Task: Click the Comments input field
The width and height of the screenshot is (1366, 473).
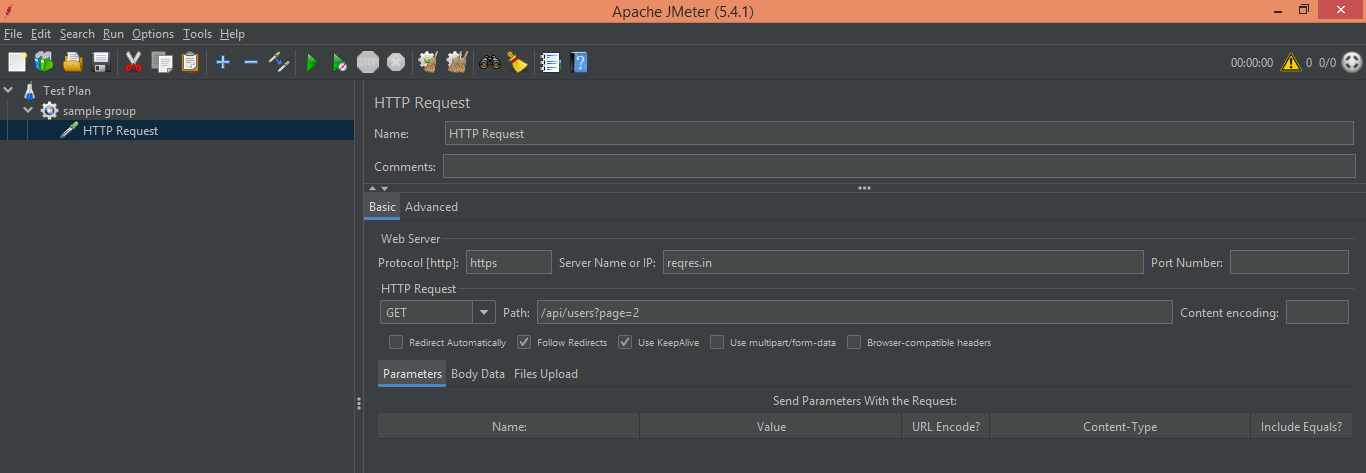Action: pyautogui.click(x=899, y=166)
